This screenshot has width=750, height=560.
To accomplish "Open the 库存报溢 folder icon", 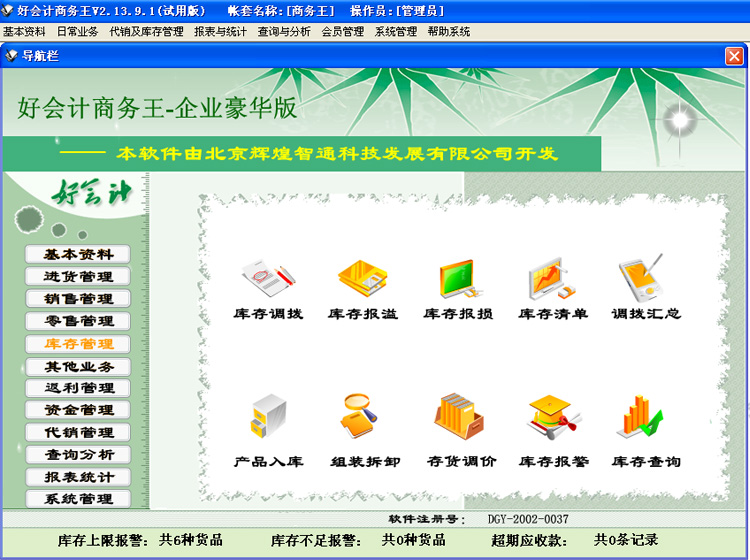I will pos(363,279).
